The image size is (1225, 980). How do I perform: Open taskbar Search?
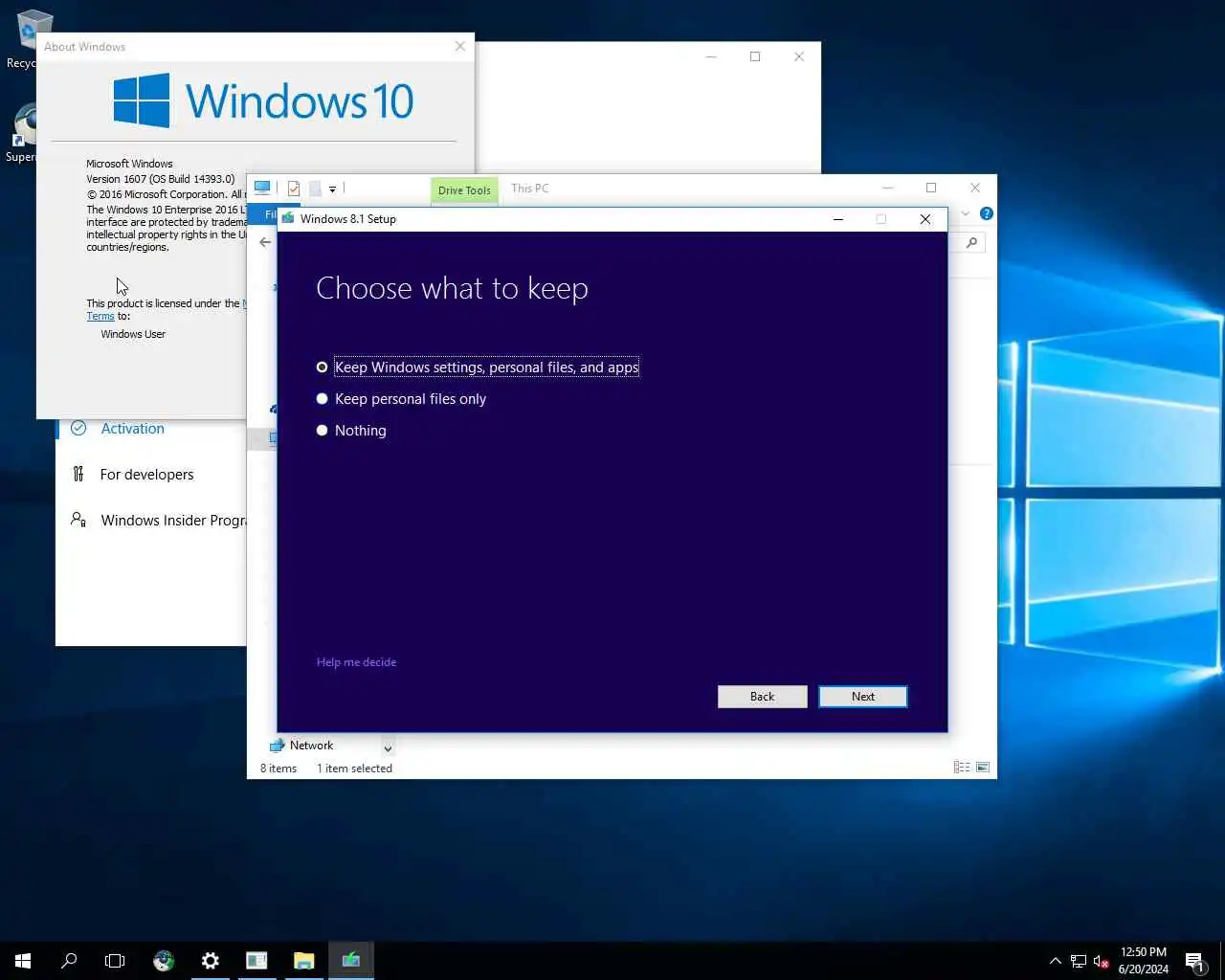coord(69,961)
